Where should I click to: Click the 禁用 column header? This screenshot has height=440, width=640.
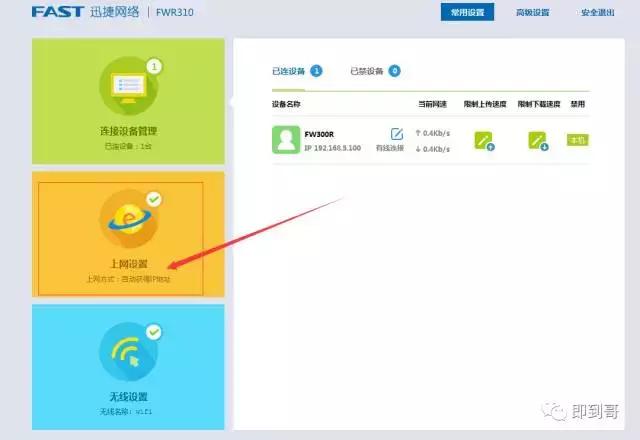[x=578, y=104]
